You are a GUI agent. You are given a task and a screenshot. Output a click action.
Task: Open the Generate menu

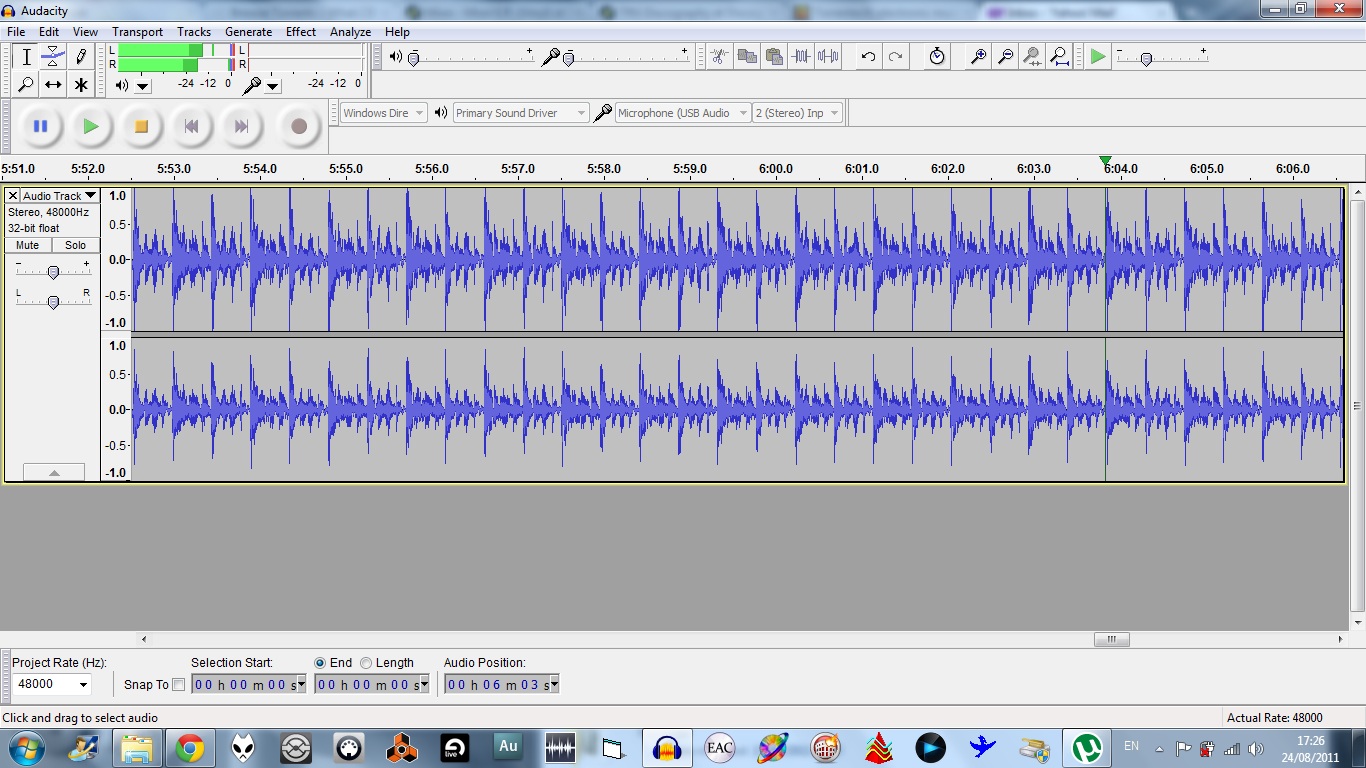coord(248,32)
